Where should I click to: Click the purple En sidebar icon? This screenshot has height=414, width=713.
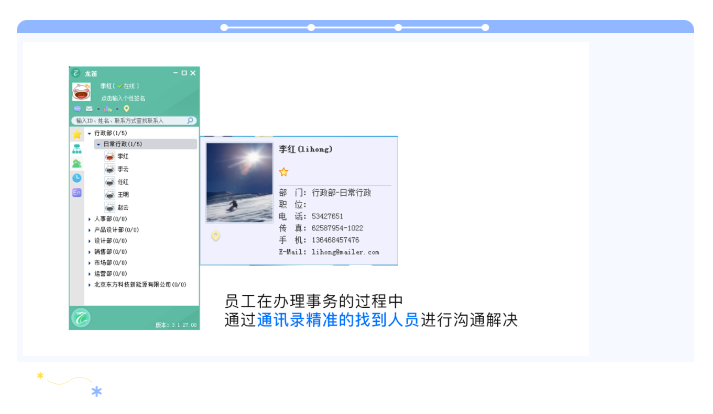click(77, 192)
